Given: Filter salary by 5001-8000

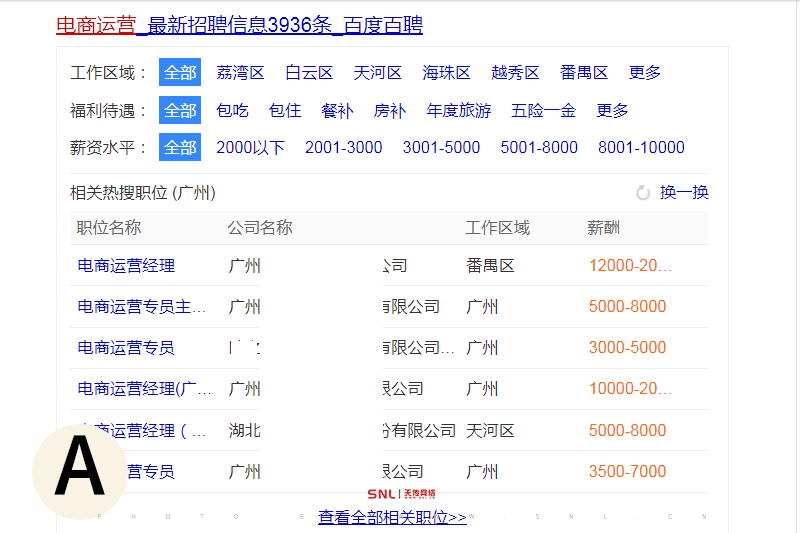Looking at the screenshot, I should (539, 147).
